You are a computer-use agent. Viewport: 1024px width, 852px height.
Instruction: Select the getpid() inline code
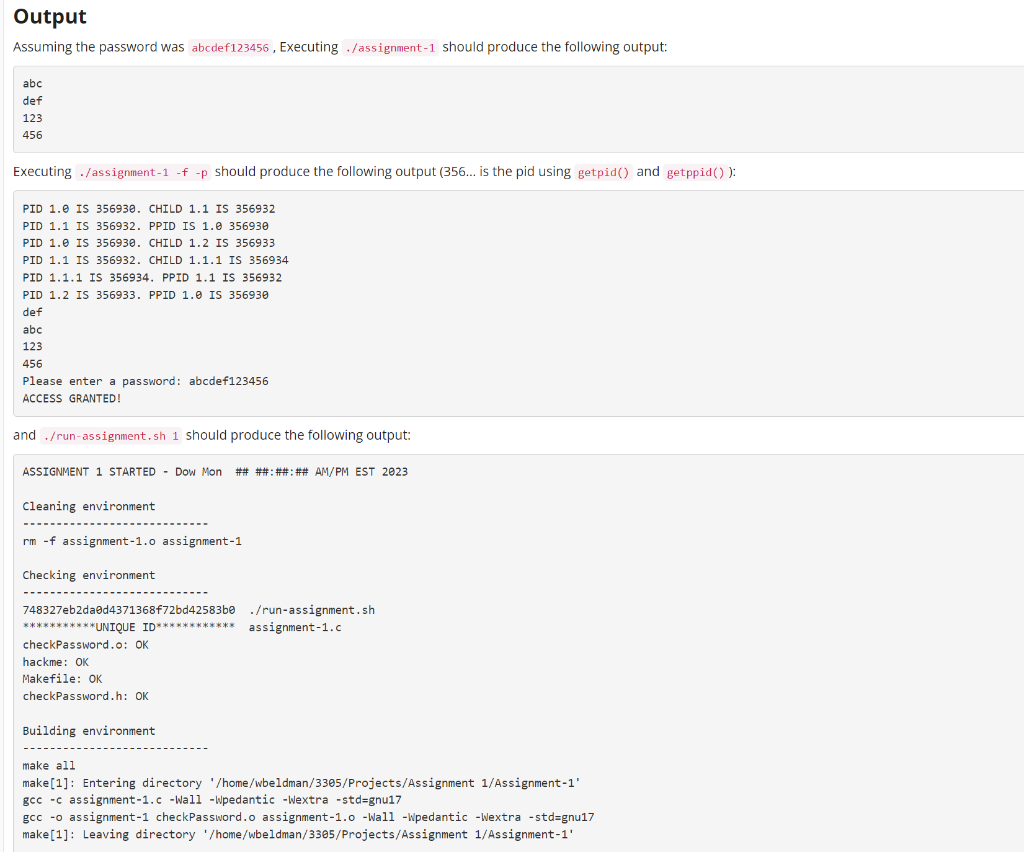pyautogui.click(x=604, y=171)
